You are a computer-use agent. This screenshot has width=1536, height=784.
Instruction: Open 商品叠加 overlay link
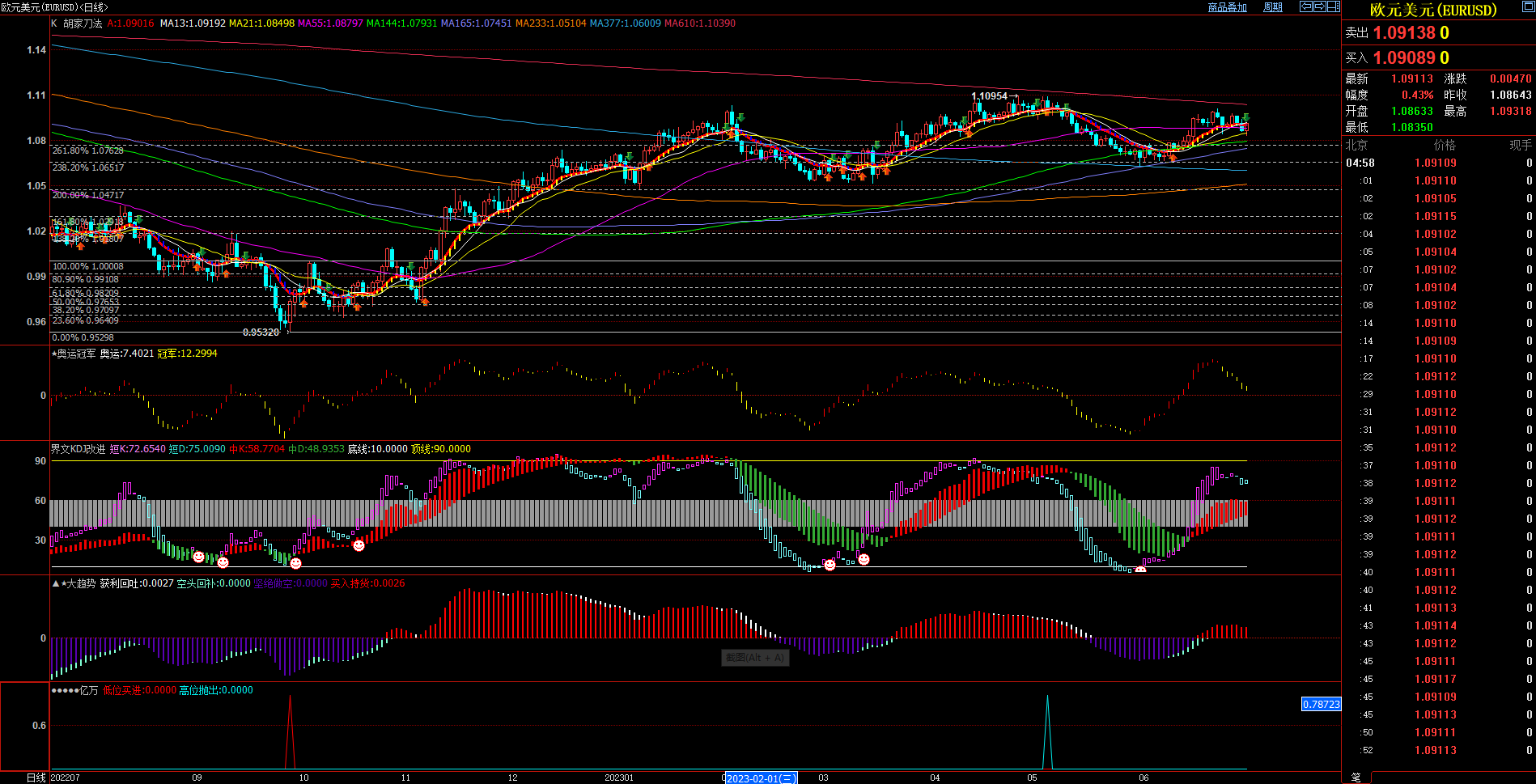click(1227, 7)
